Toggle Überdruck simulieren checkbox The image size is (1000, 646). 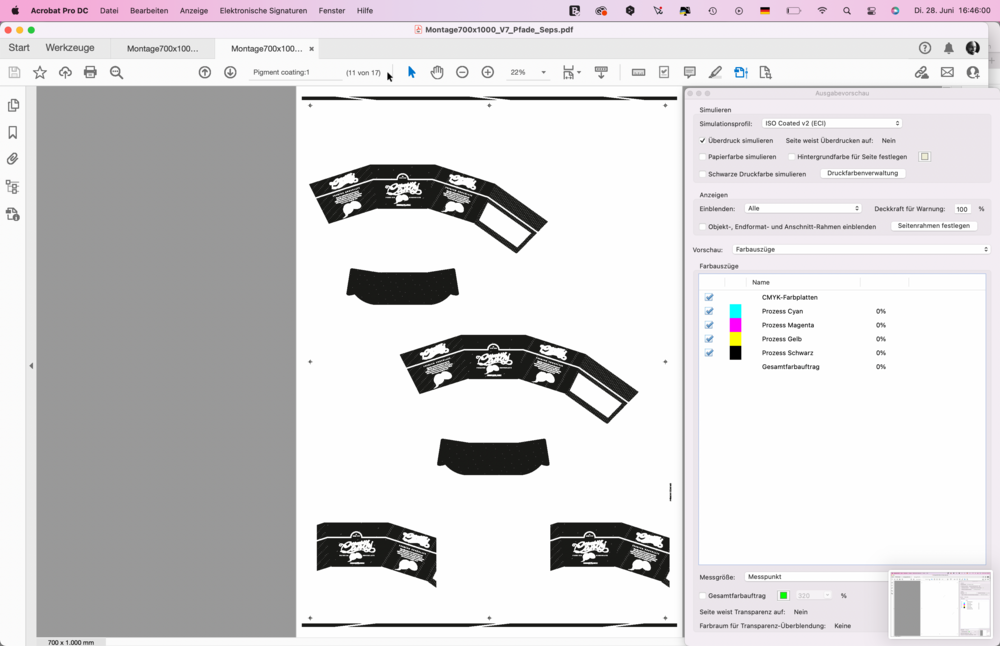click(x=703, y=140)
